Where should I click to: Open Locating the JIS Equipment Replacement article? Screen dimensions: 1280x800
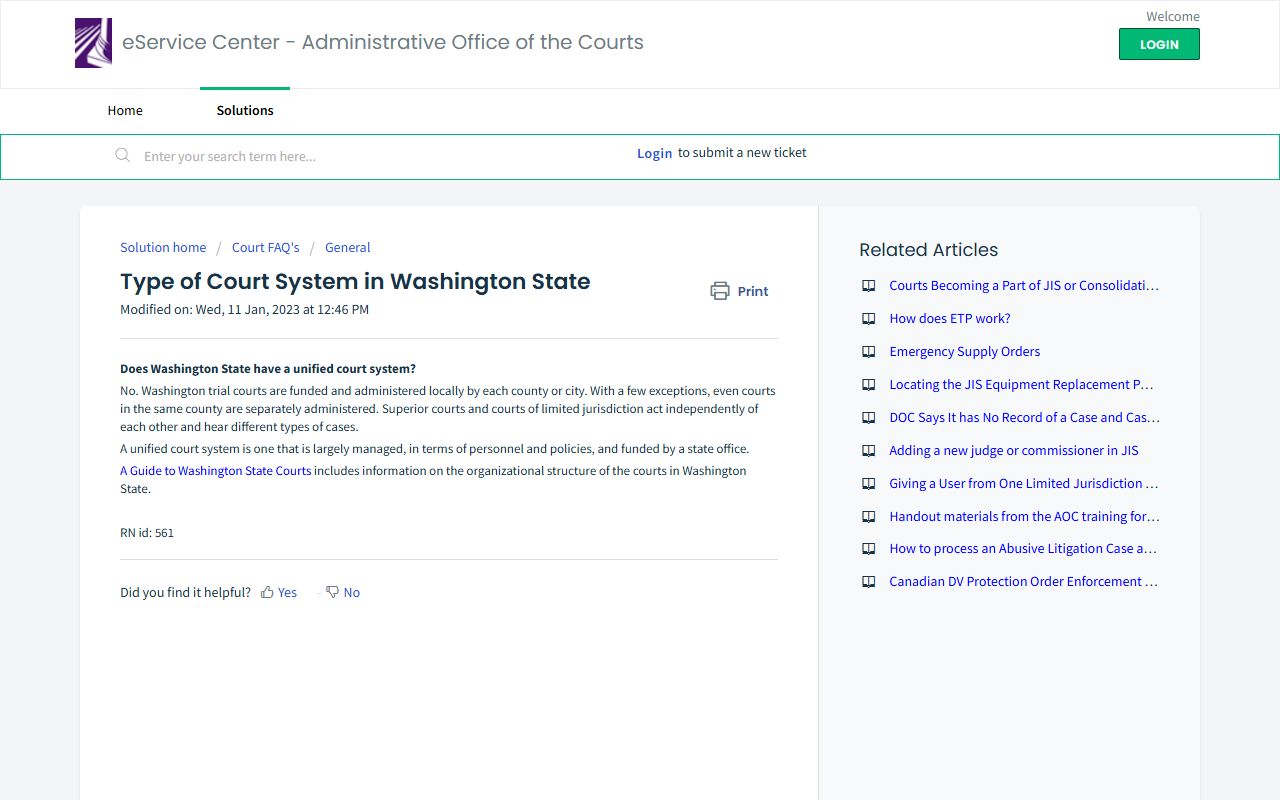click(x=1022, y=385)
